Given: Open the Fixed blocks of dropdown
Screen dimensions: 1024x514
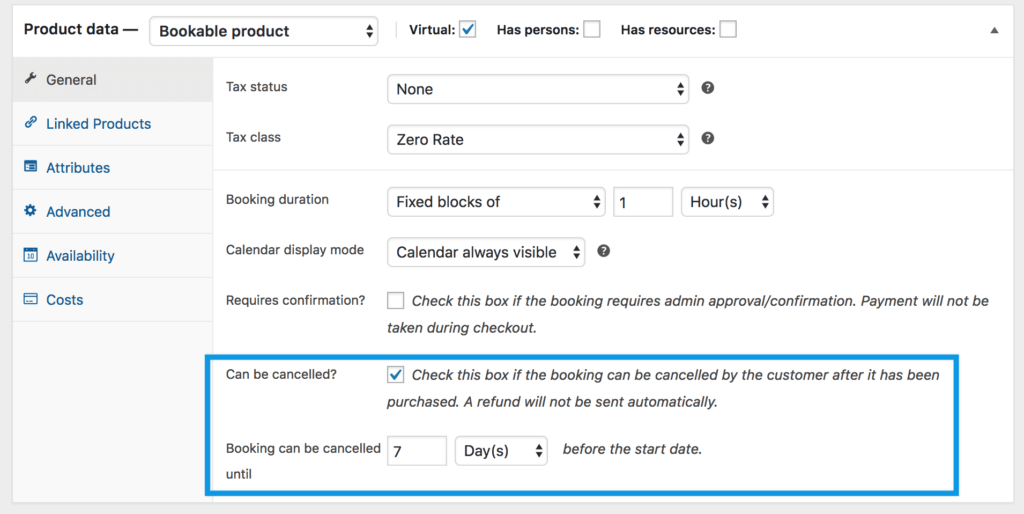Looking at the screenshot, I should pyautogui.click(x=495, y=202).
